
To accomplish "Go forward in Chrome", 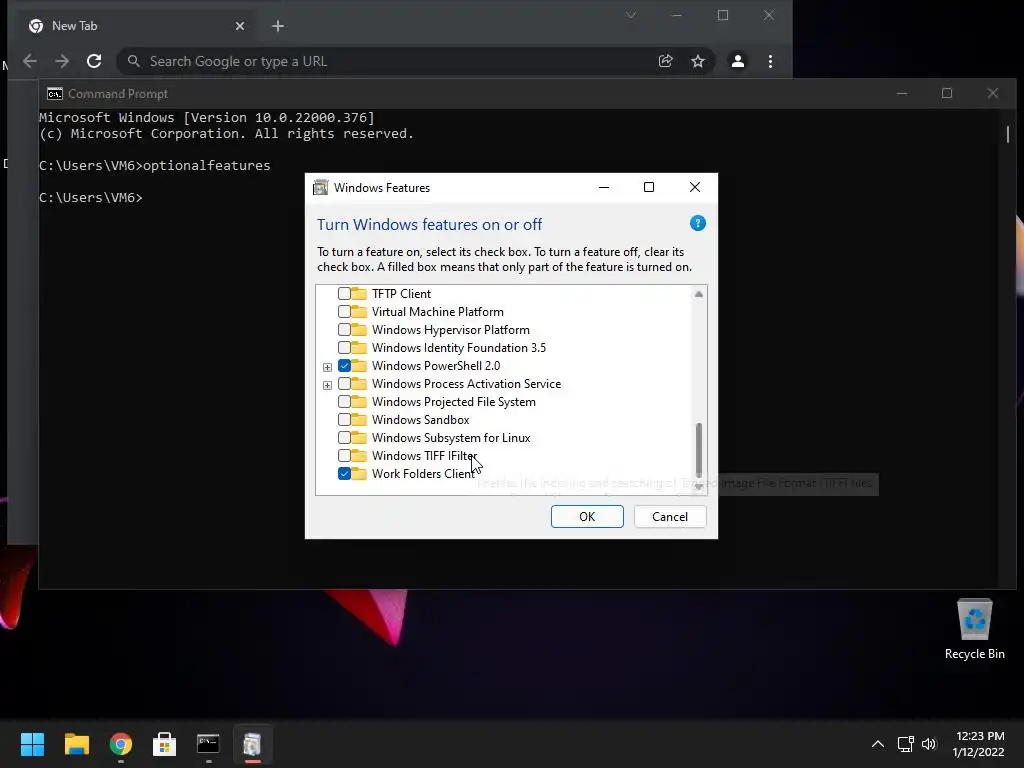I will [62, 61].
